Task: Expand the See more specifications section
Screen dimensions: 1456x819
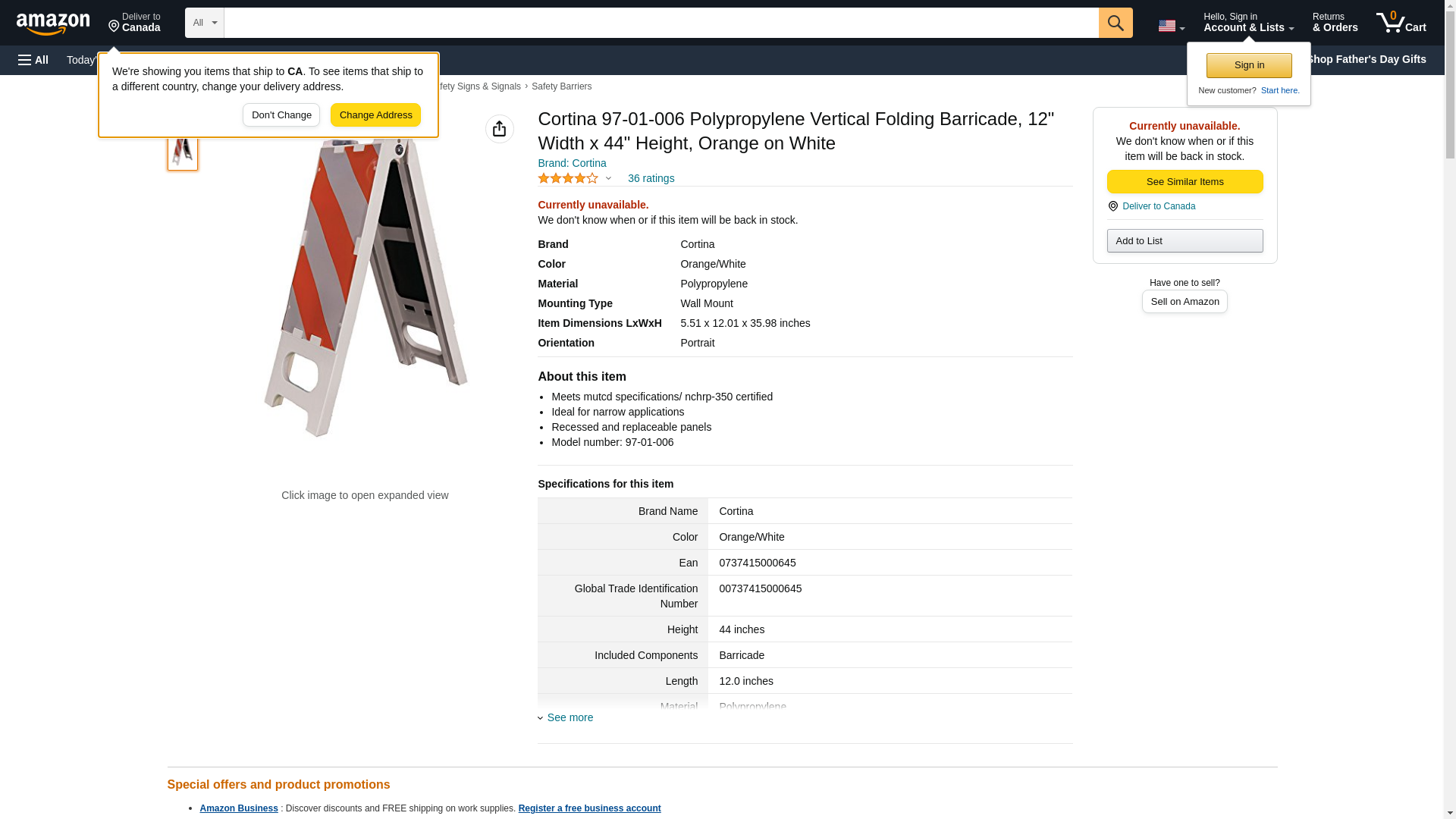Action: [x=570, y=717]
